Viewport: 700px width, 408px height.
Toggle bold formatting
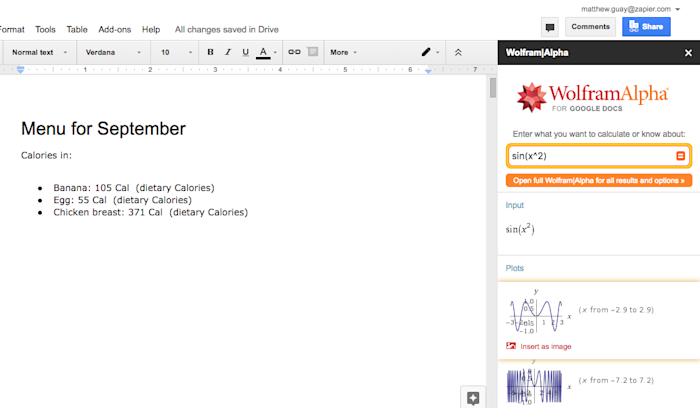[210, 52]
